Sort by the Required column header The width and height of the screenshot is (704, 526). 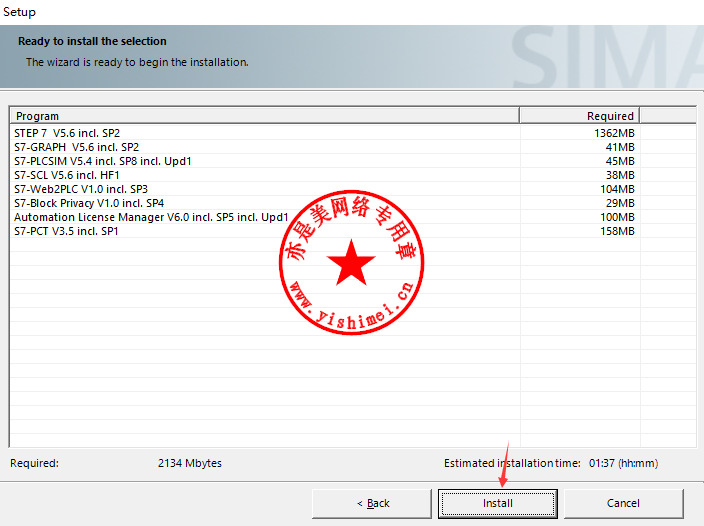coord(580,116)
